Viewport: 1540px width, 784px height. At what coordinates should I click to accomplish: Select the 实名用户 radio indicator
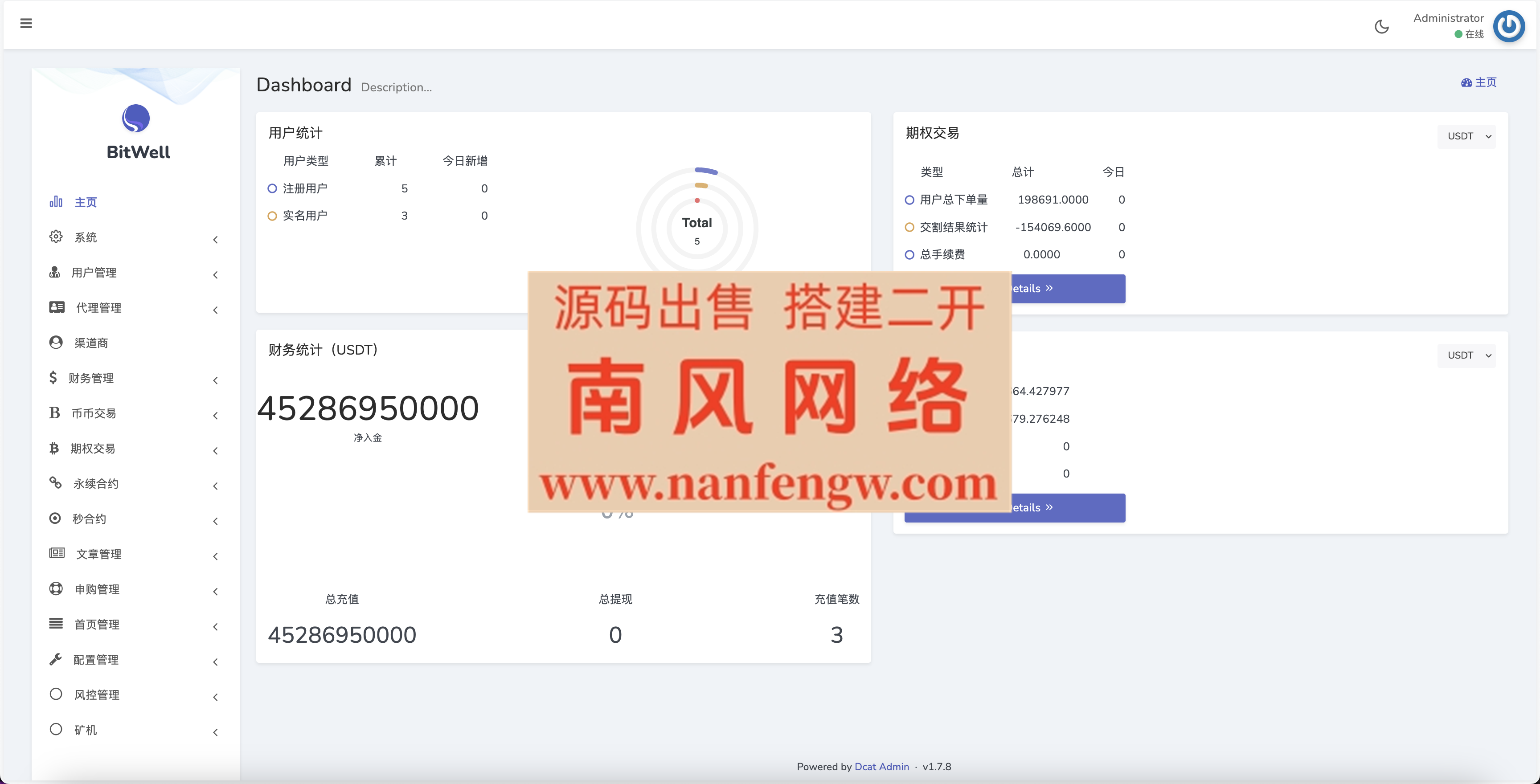click(x=273, y=216)
